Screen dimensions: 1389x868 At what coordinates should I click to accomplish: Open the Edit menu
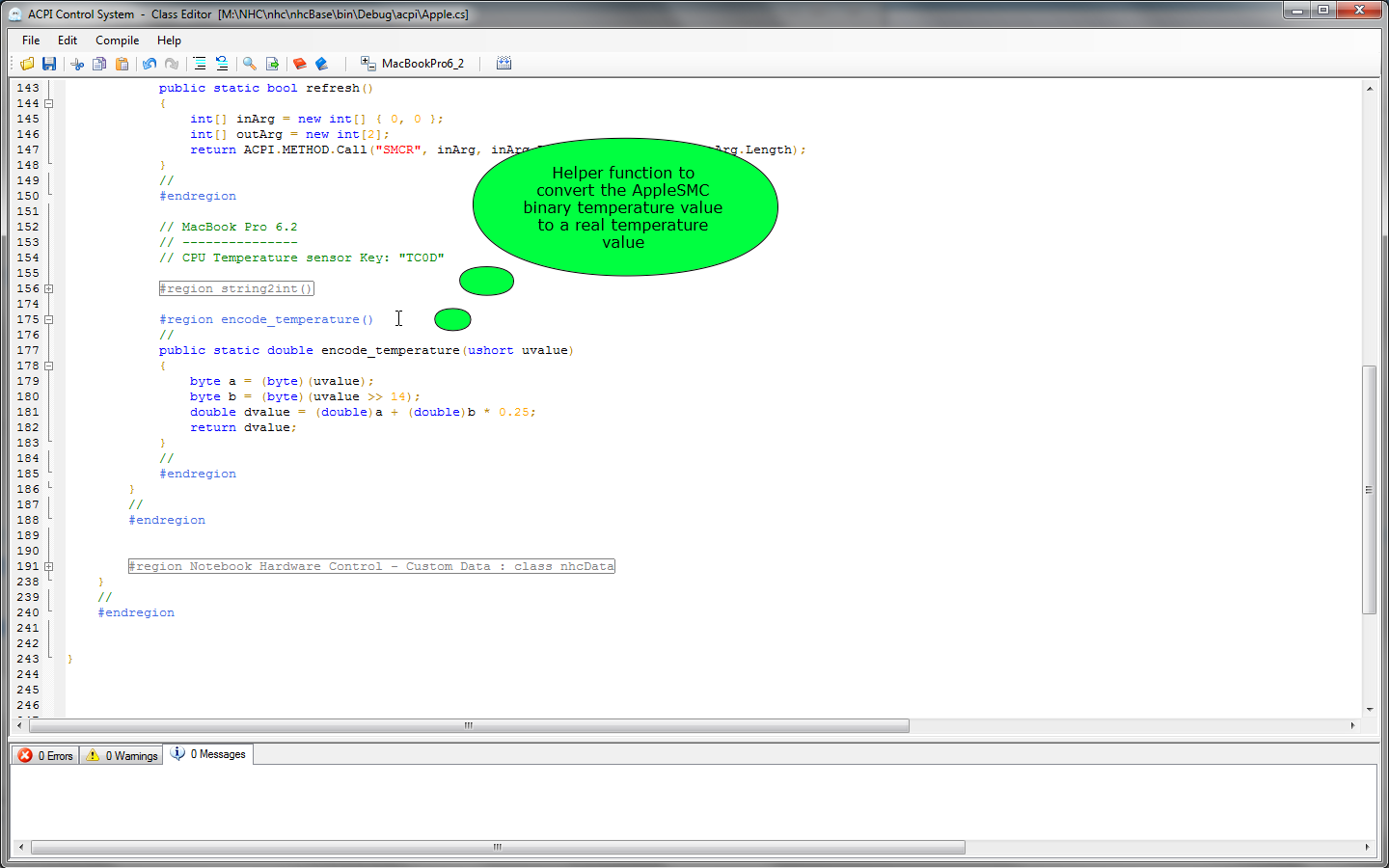(68, 41)
